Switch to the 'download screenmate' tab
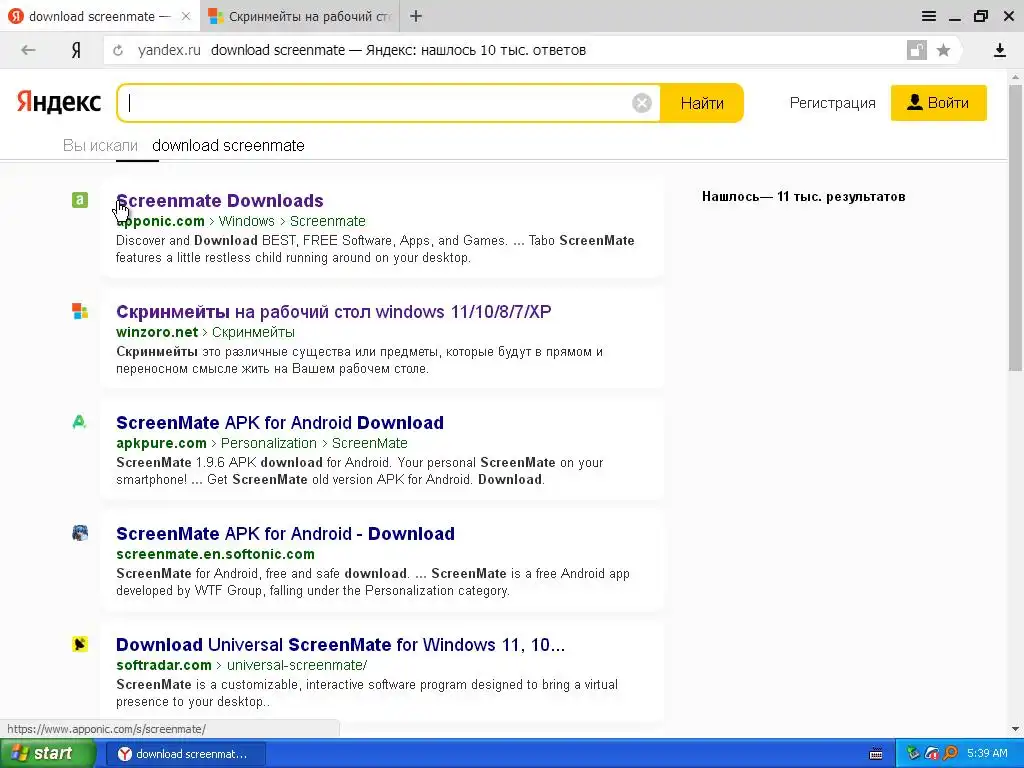Image resolution: width=1024 pixels, height=768 pixels. pos(99,16)
